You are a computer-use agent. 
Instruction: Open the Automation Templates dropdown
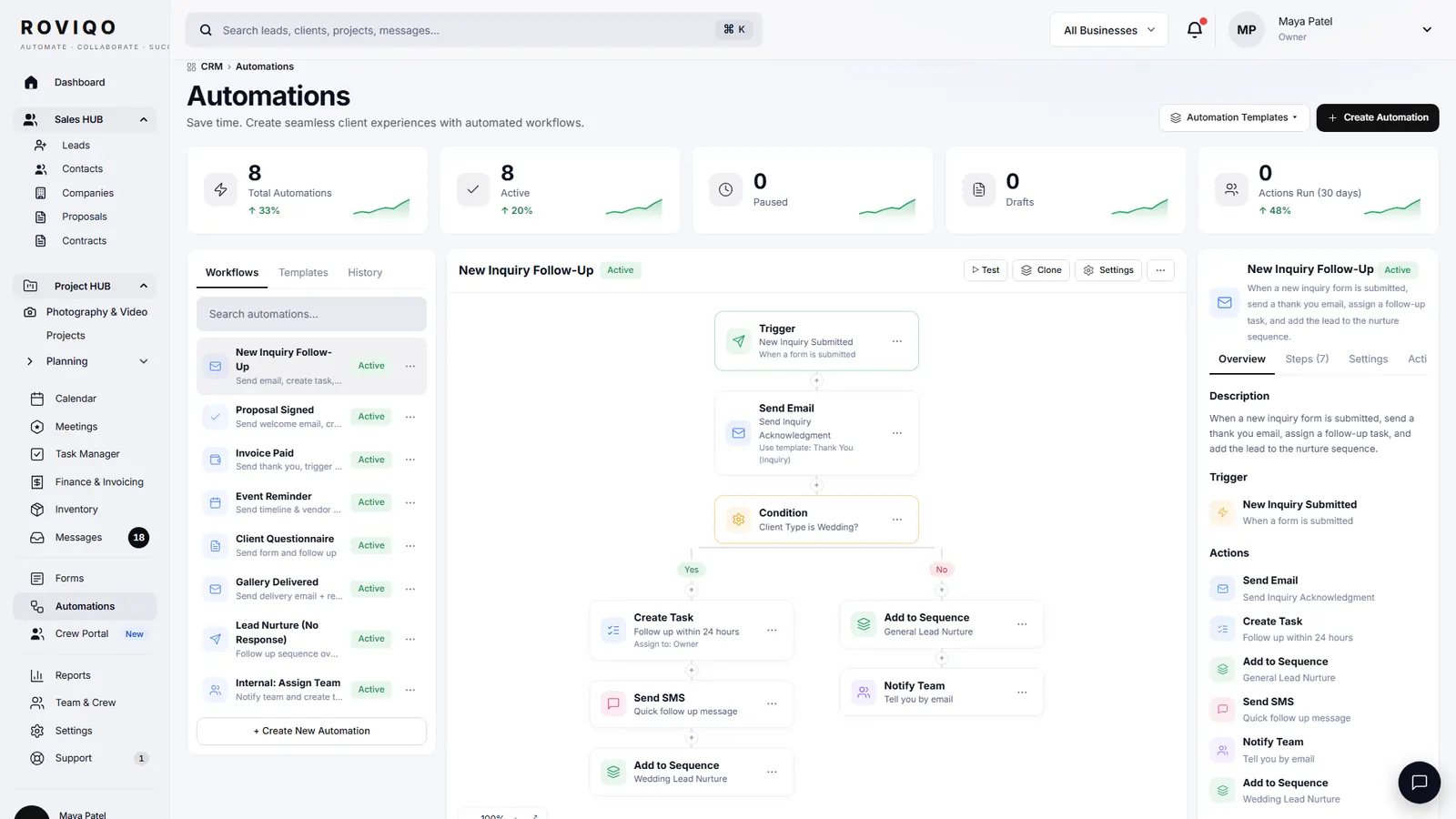pyautogui.click(x=1234, y=117)
